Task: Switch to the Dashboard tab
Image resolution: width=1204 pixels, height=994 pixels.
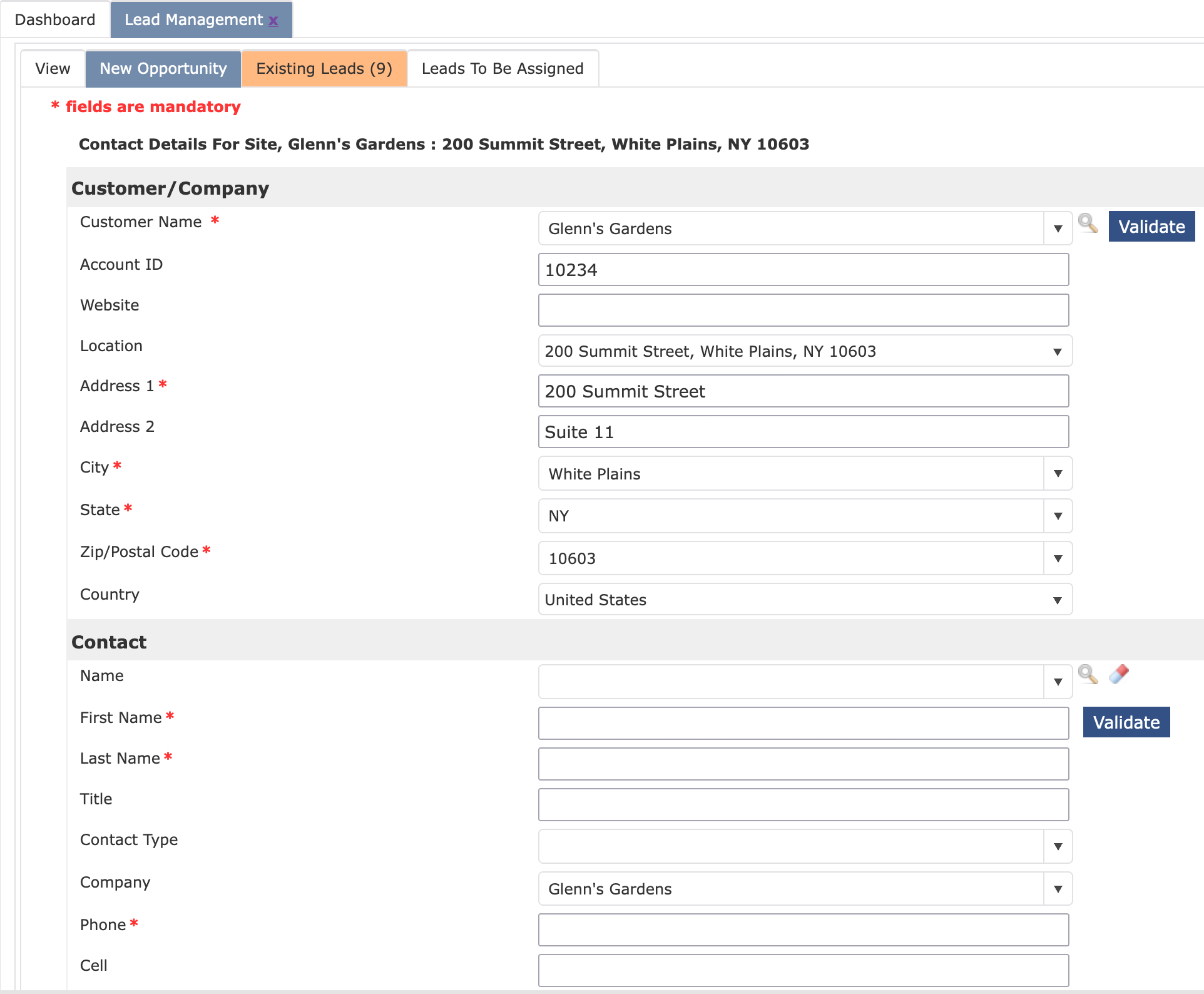Action: tap(55, 20)
